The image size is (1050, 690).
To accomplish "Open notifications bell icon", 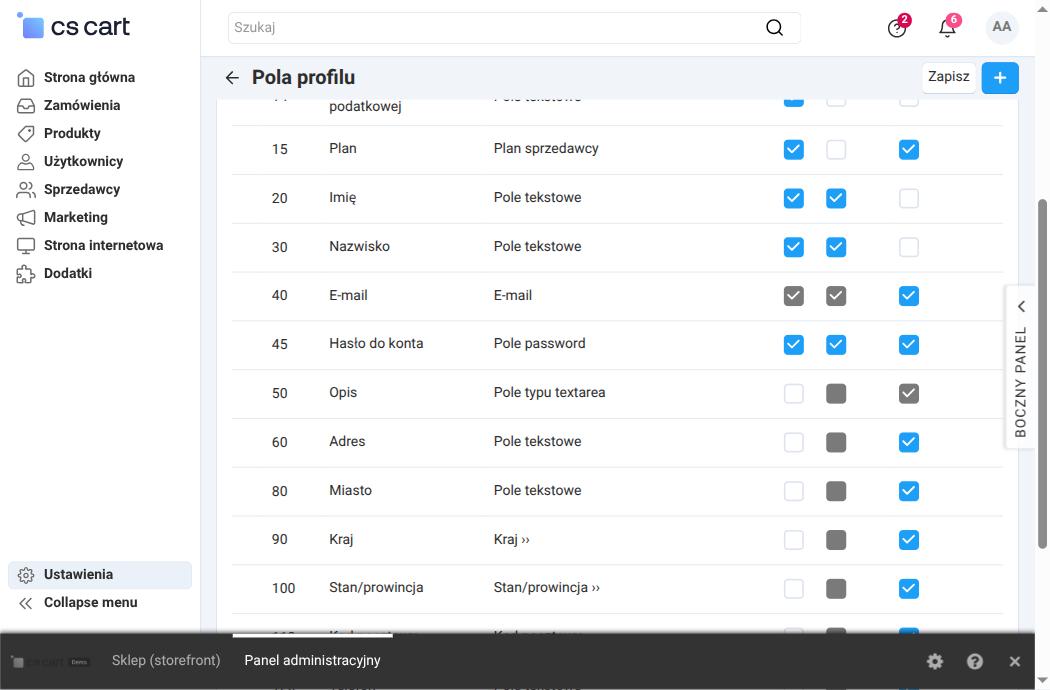I will [x=948, y=27].
